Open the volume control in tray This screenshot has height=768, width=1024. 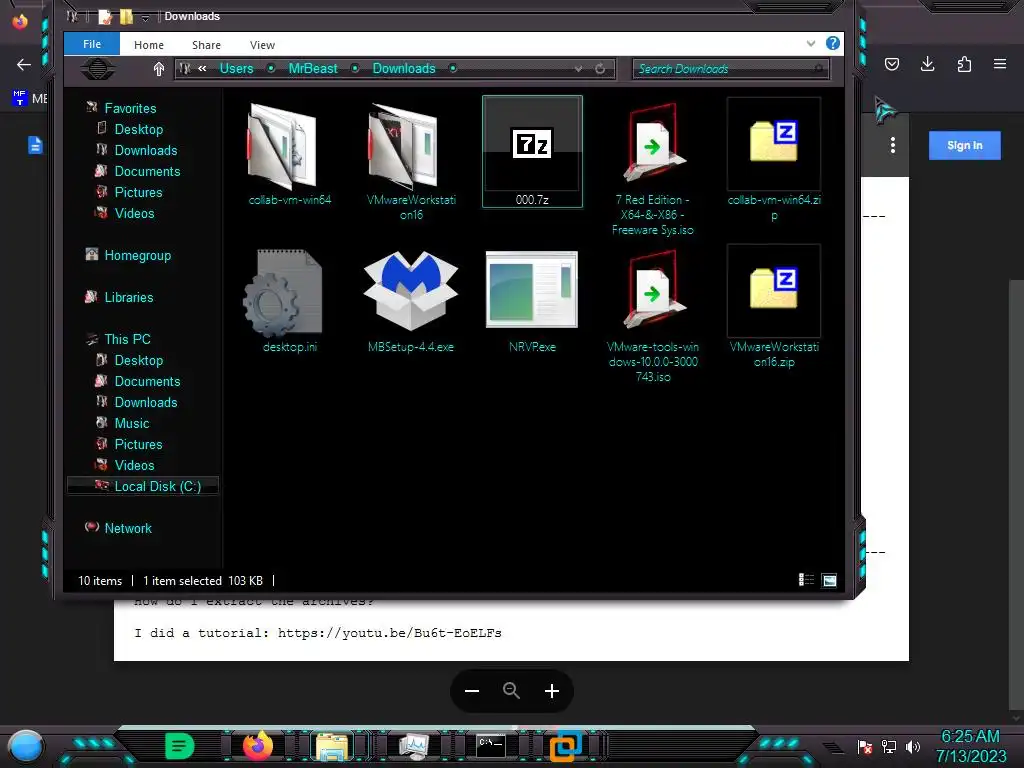point(913,746)
